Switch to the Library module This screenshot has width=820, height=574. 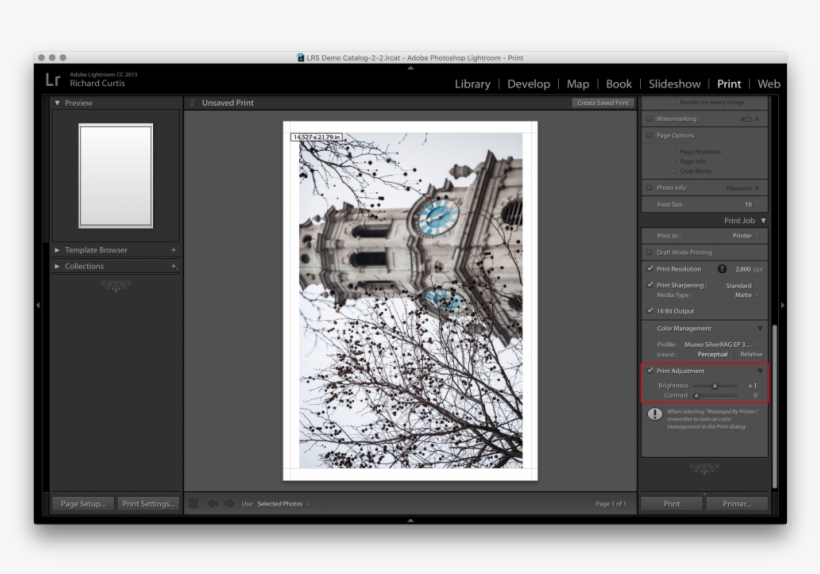point(472,84)
